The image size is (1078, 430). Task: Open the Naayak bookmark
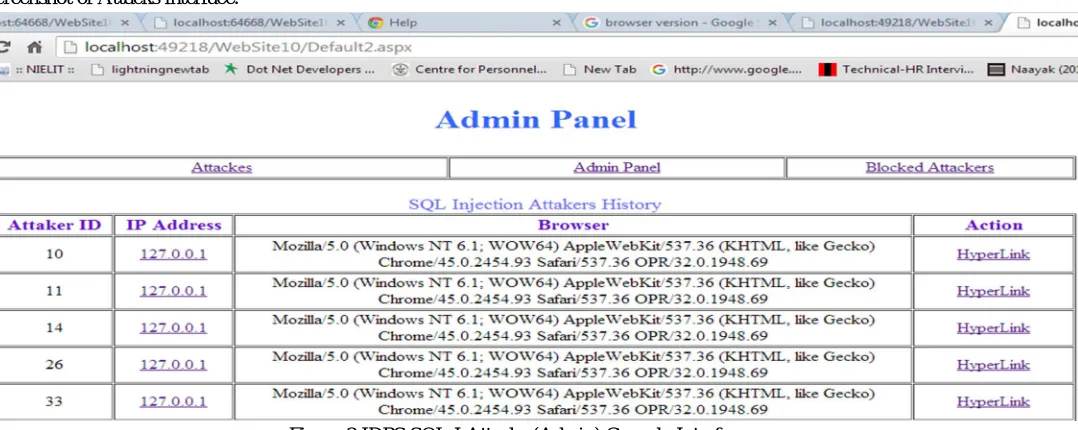[x=1033, y=69]
